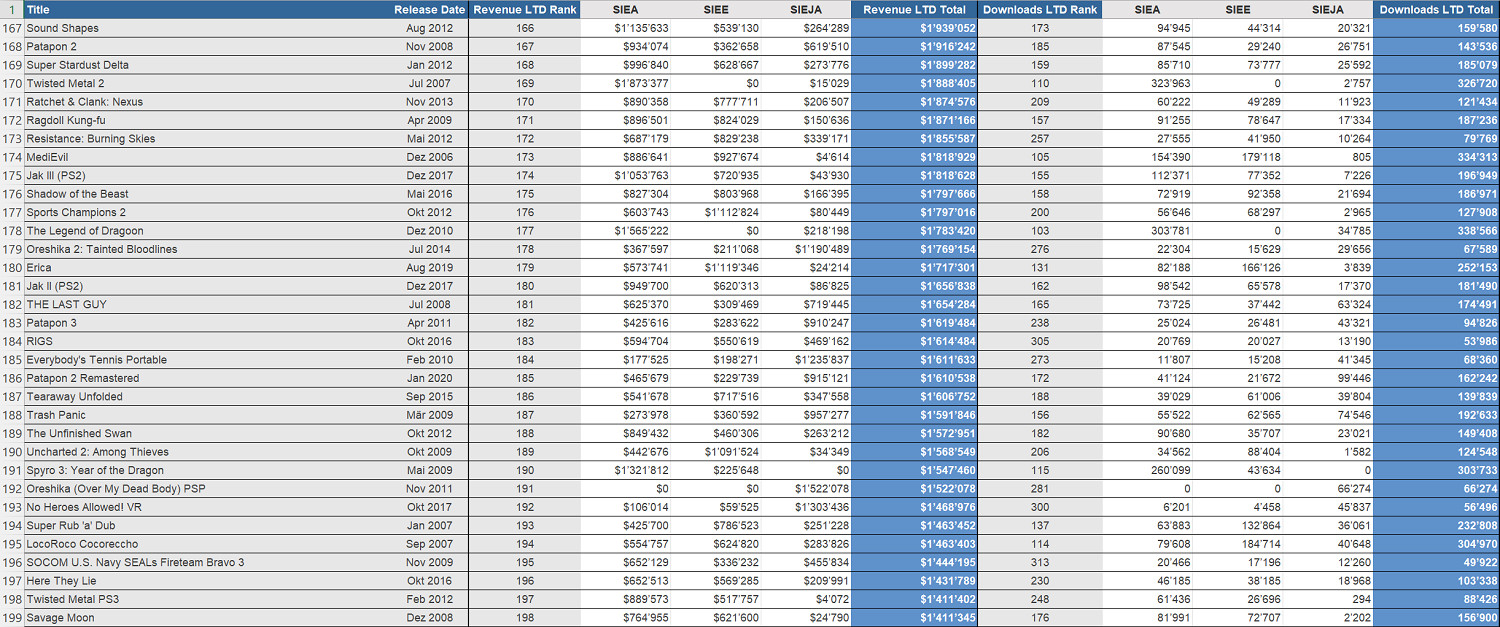Click the Savage Moon title cell

click(60, 618)
